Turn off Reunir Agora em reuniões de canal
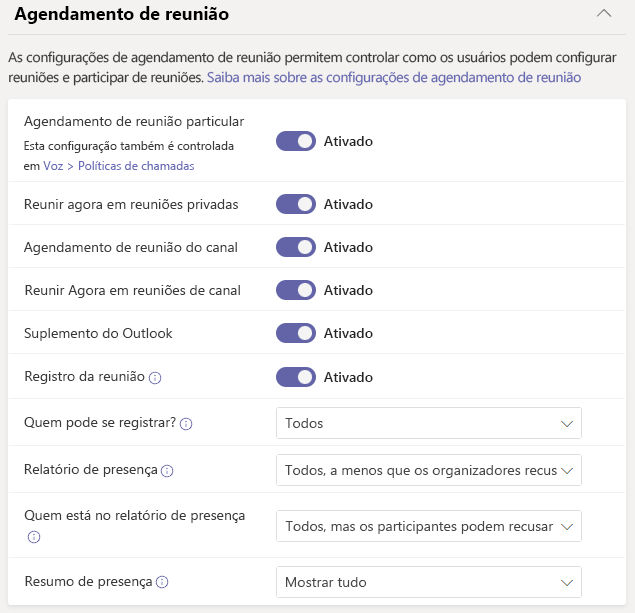The height and width of the screenshot is (613, 635). 296,290
